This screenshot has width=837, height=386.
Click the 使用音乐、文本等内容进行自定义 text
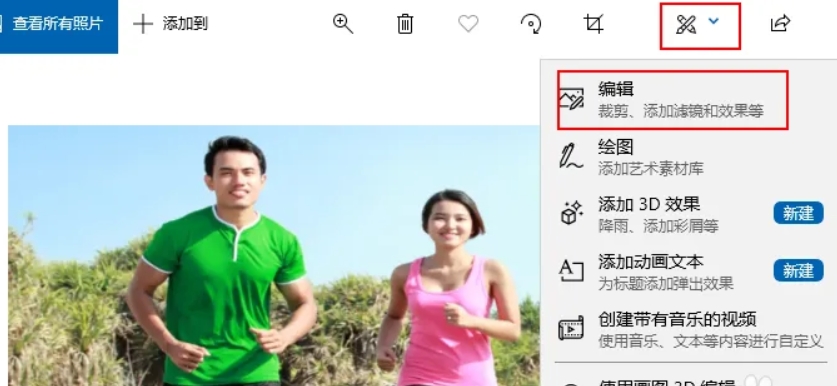click(710, 341)
